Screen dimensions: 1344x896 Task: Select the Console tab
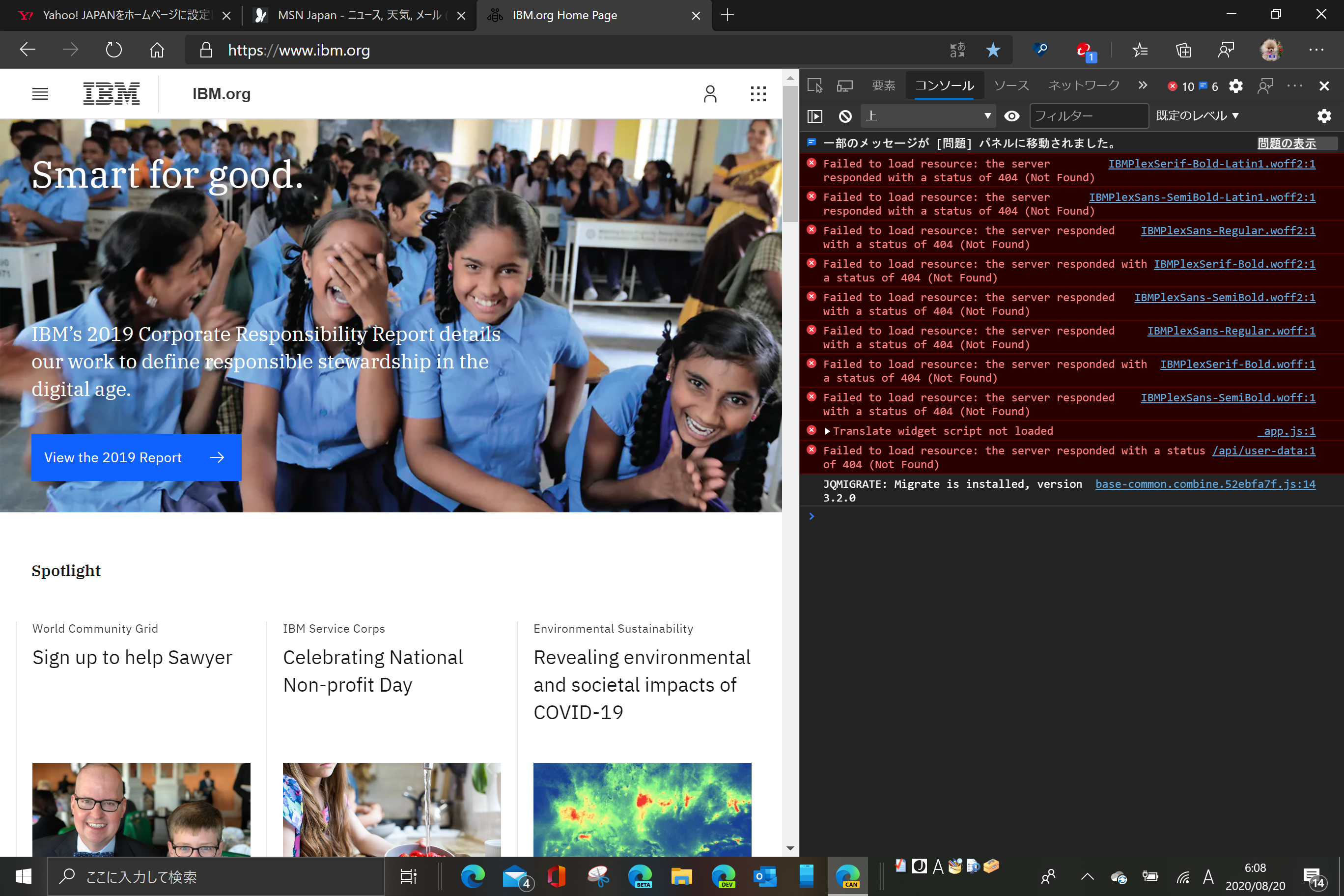point(944,85)
